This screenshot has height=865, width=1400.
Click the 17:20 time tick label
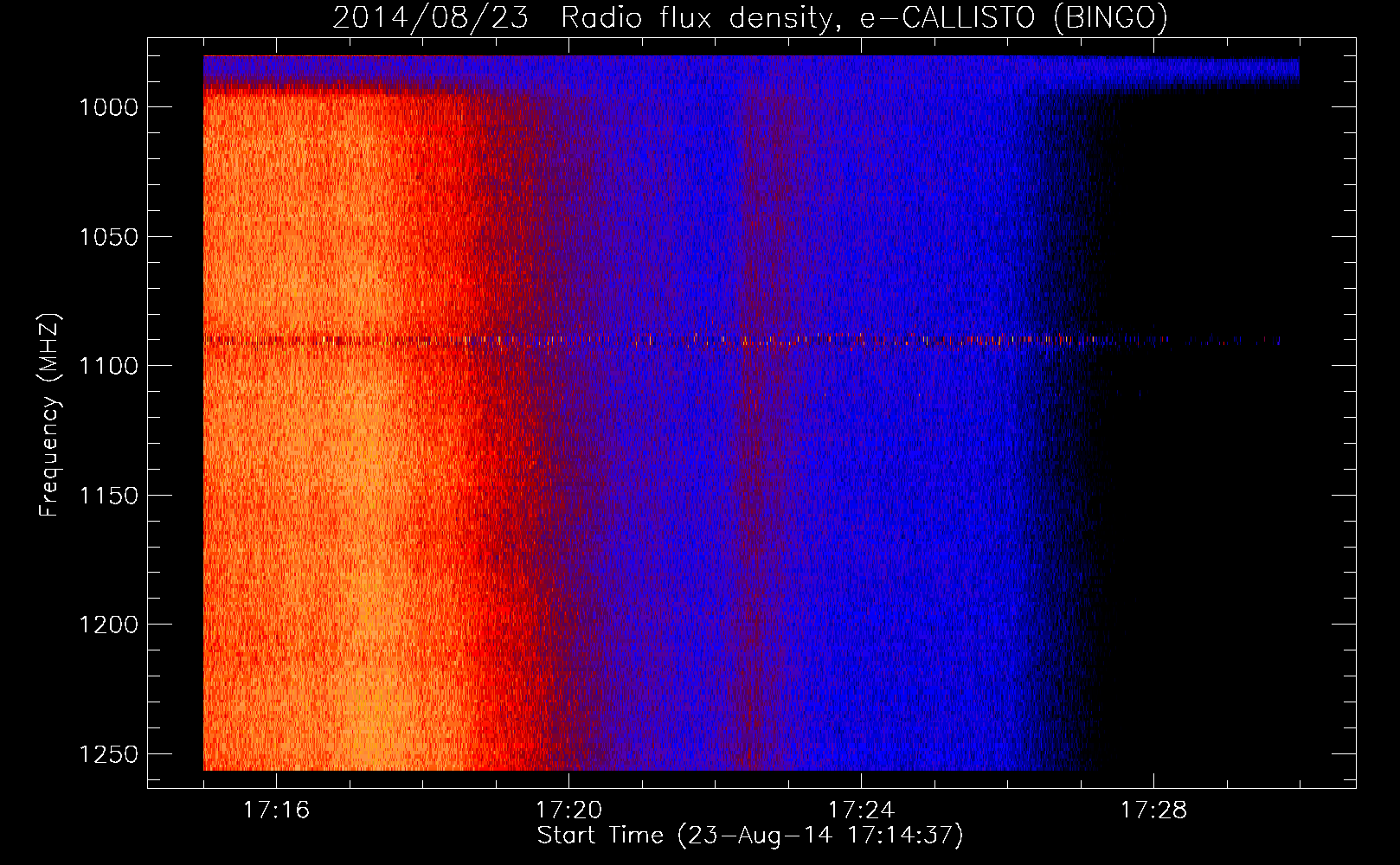pos(568,811)
